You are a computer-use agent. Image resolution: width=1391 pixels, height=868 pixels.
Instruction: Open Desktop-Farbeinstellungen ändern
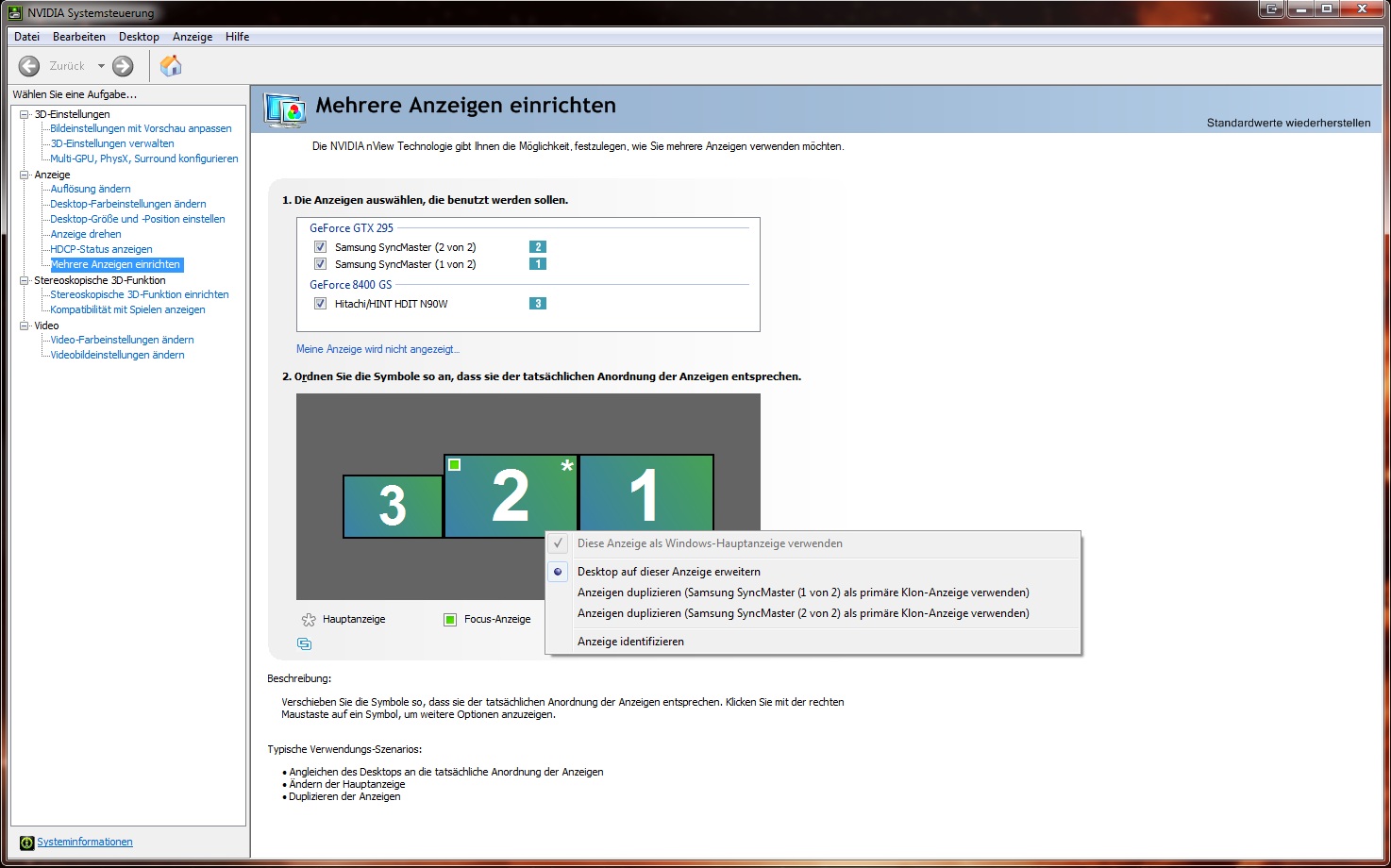click(x=128, y=204)
